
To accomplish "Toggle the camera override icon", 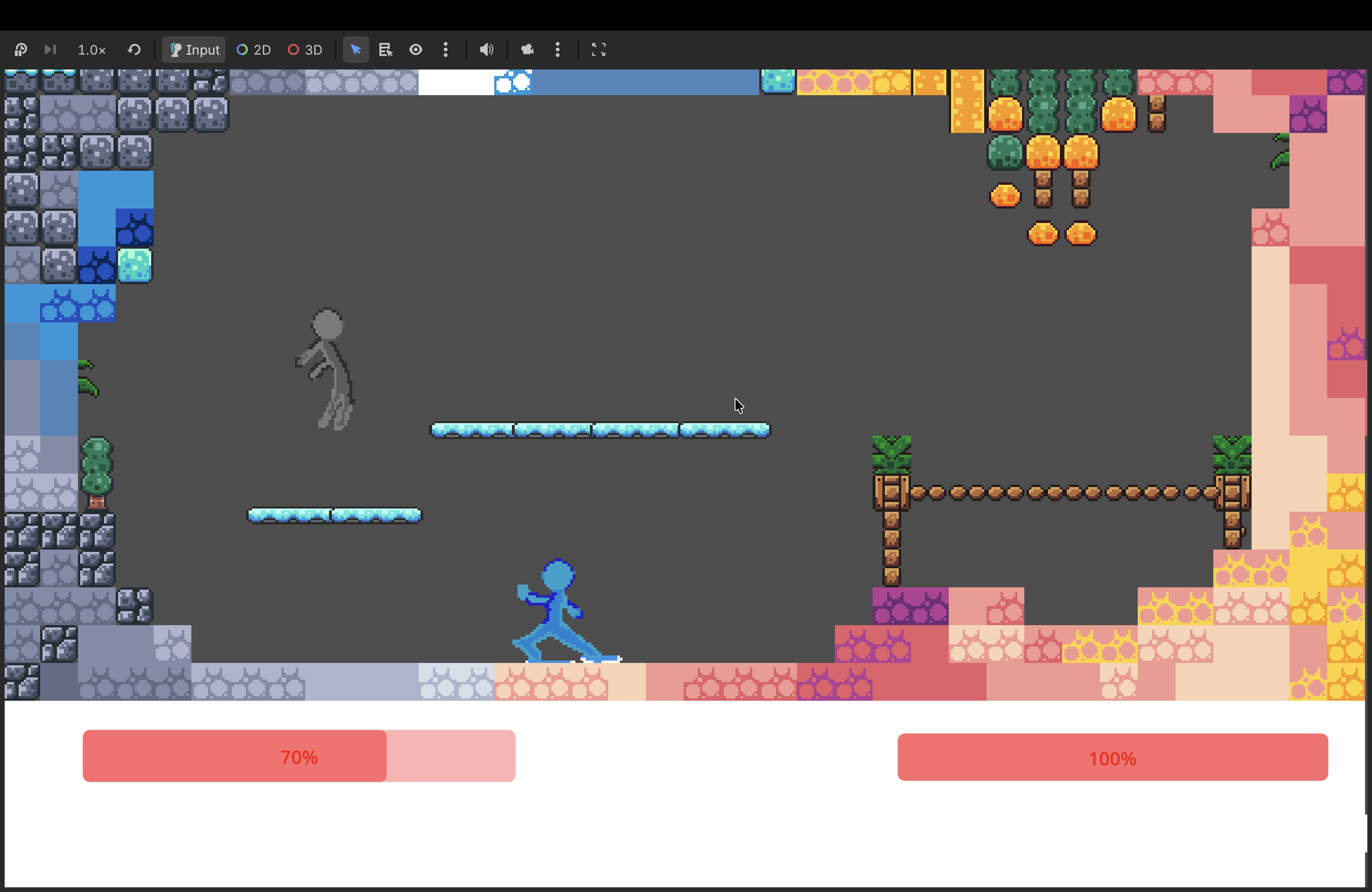I will tap(527, 50).
